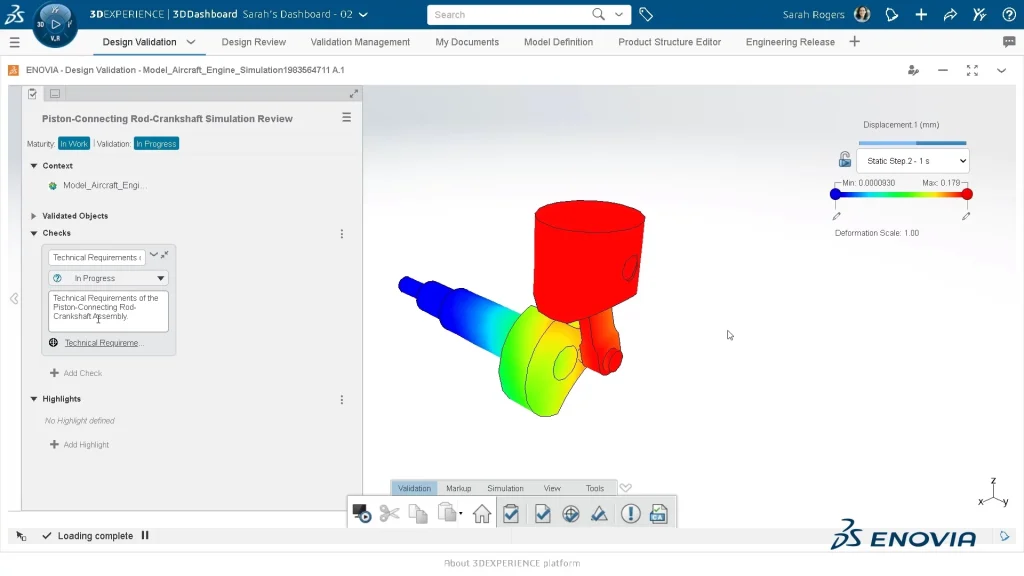Image resolution: width=1024 pixels, height=576 pixels.
Task: Open the notifications bell icon
Action: pyautogui.click(x=892, y=15)
